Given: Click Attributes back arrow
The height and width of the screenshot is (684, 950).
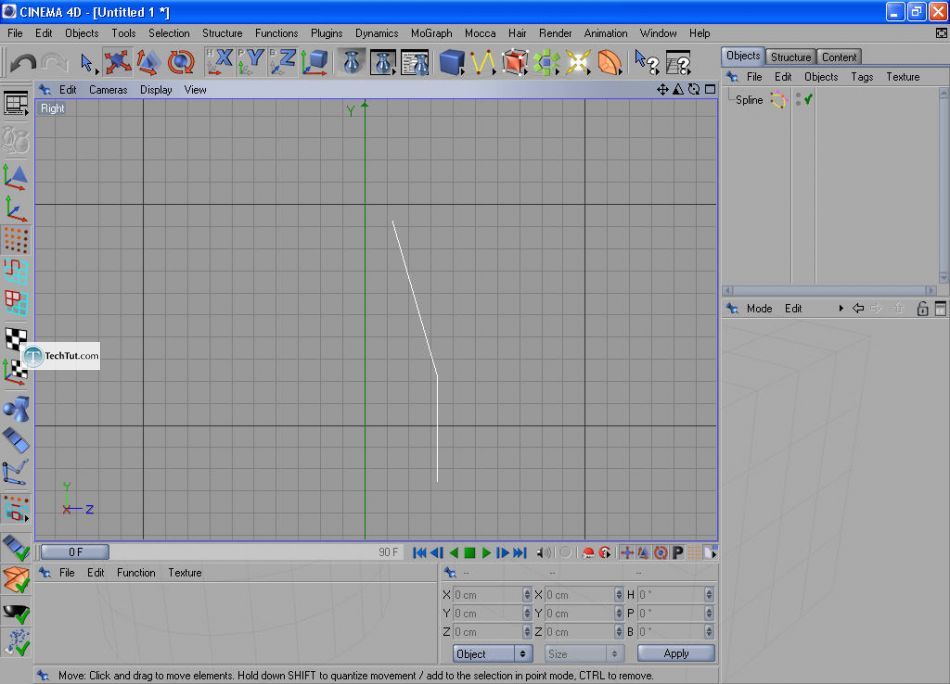Looking at the screenshot, I should coord(858,308).
